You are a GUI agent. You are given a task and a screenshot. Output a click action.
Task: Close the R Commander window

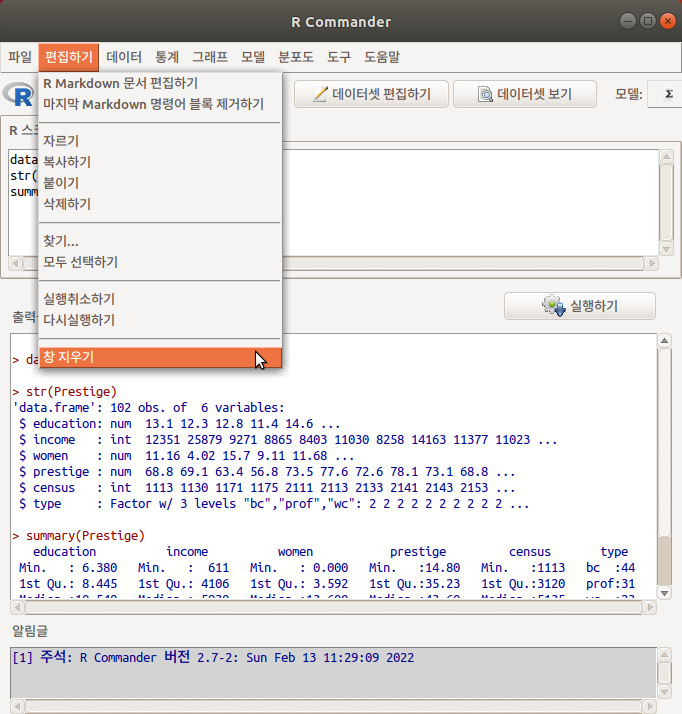(668, 21)
